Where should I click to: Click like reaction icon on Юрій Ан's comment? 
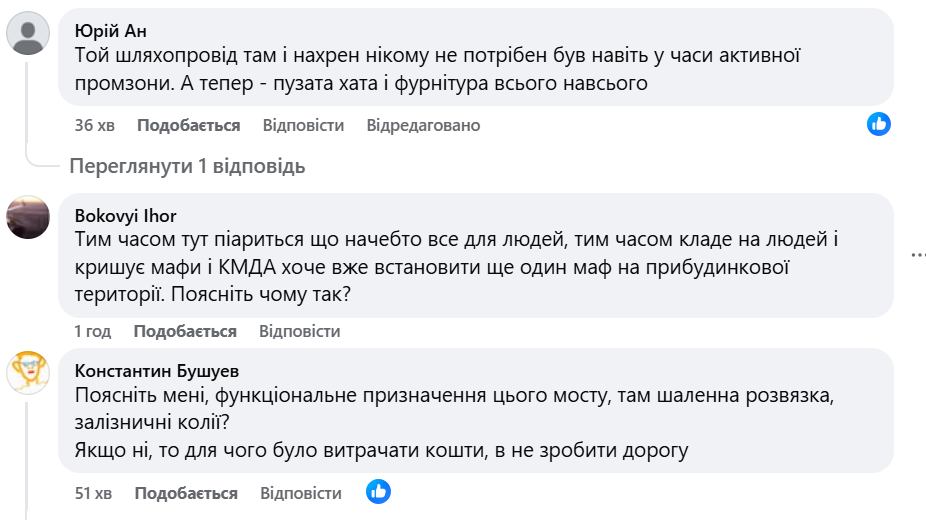[879, 124]
